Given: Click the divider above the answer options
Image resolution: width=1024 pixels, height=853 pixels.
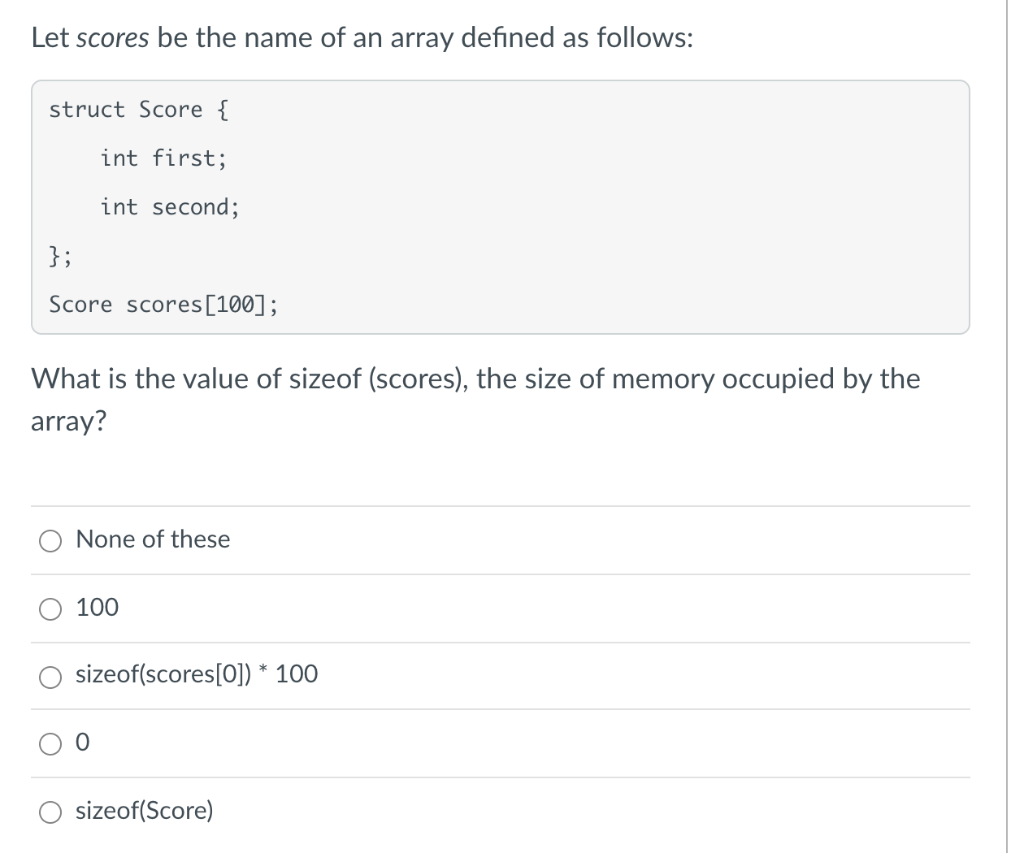Looking at the screenshot, I should click(x=500, y=506).
